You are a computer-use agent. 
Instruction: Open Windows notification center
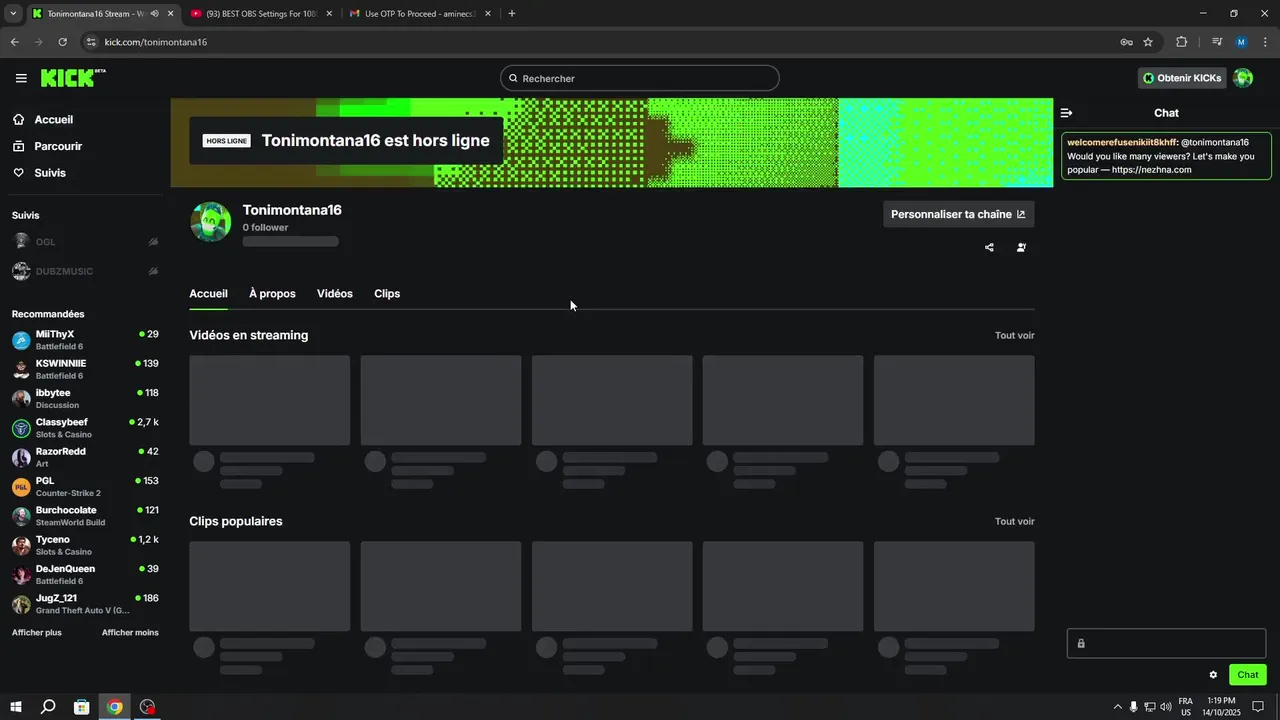tap(1259, 707)
